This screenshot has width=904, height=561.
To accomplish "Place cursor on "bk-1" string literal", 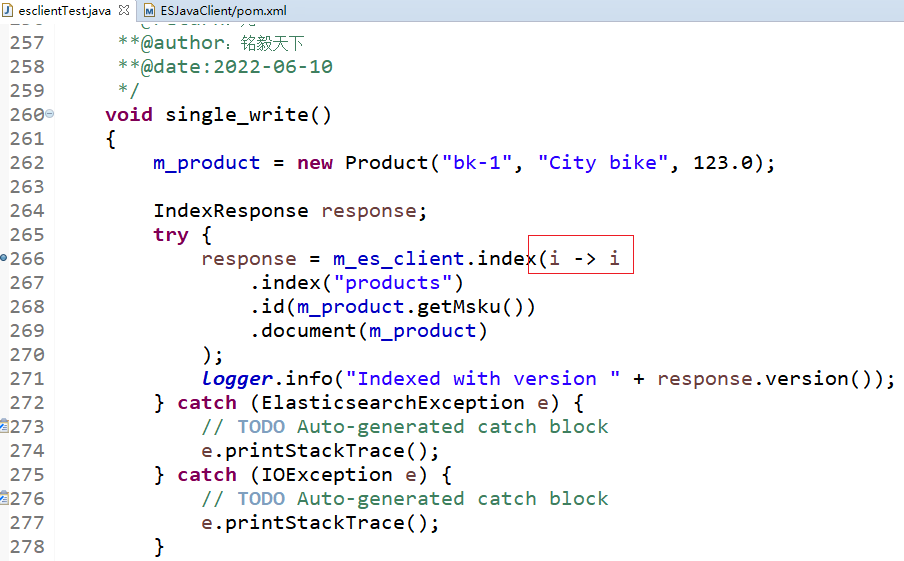I will tap(477, 163).
